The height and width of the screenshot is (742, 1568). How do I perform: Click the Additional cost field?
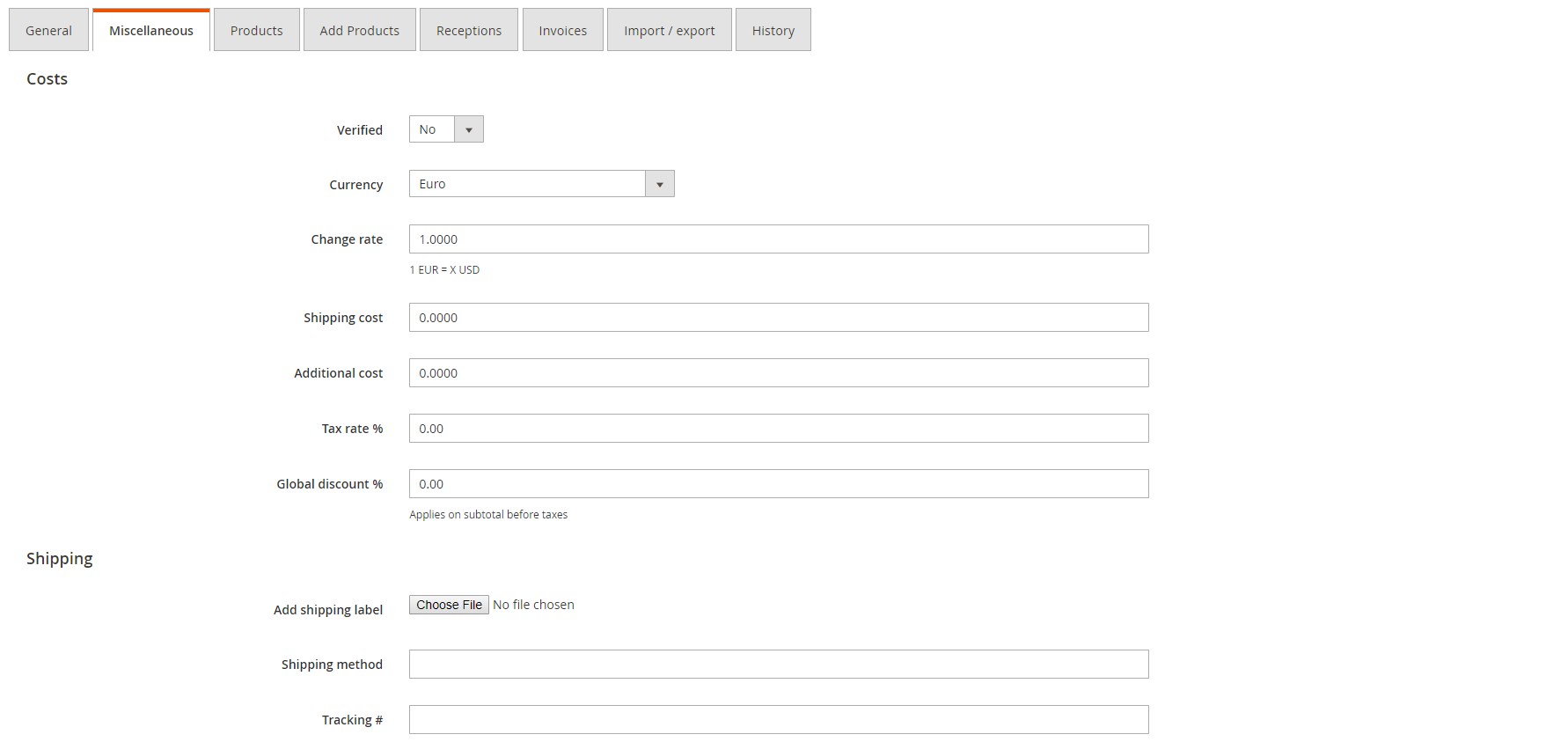click(x=779, y=373)
